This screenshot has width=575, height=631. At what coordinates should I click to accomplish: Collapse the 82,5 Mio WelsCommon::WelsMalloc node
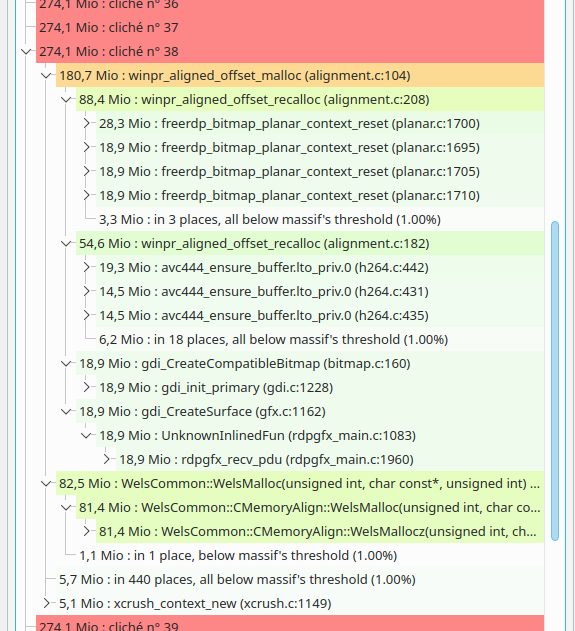46,483
